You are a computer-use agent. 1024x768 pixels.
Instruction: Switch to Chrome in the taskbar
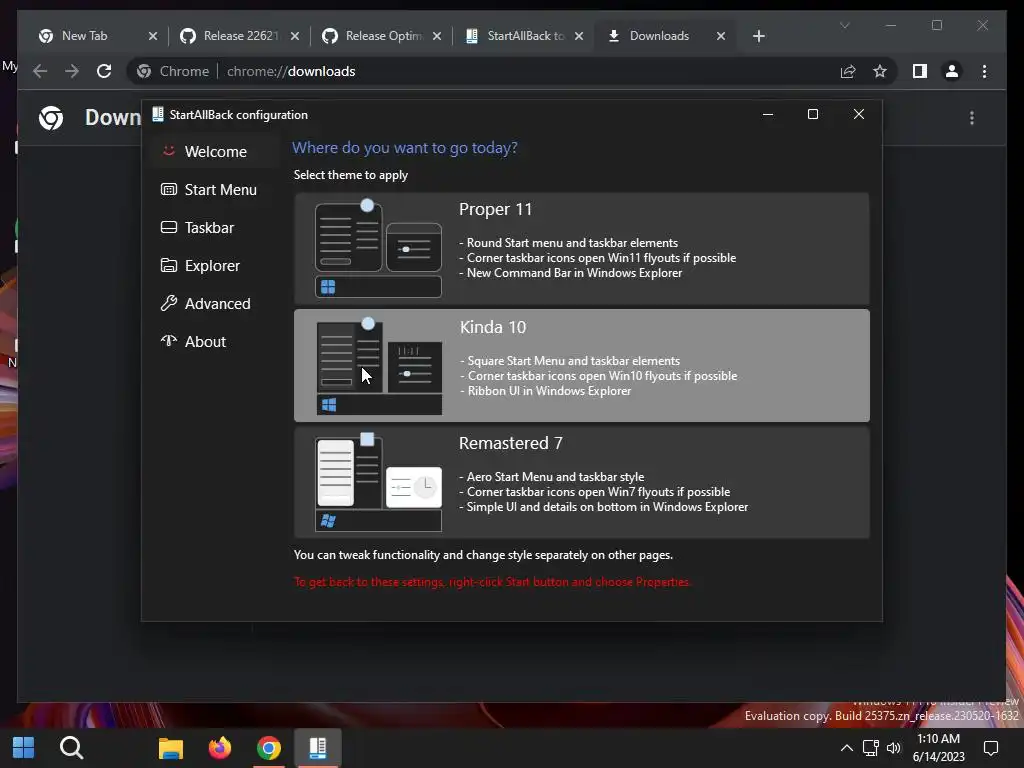coord(268,748)
